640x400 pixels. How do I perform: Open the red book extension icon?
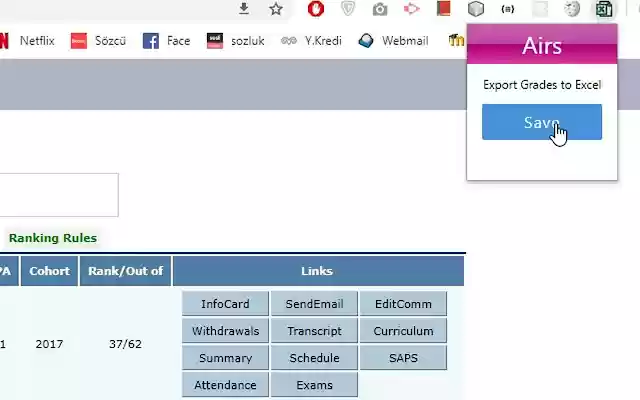(x=444, y=9)
